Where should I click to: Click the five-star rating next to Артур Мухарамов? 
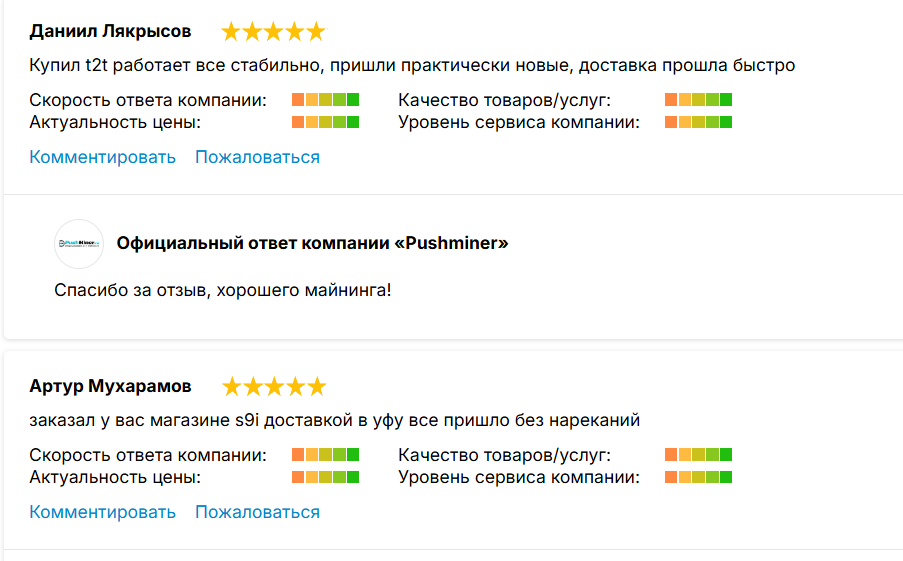274,386
